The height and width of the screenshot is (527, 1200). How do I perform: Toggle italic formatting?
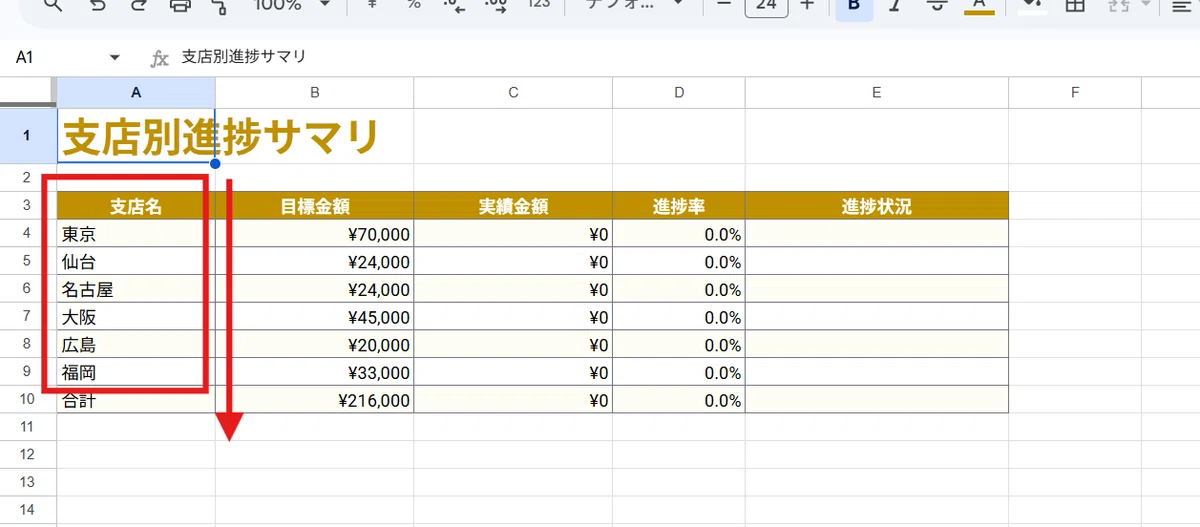point(895,5)
